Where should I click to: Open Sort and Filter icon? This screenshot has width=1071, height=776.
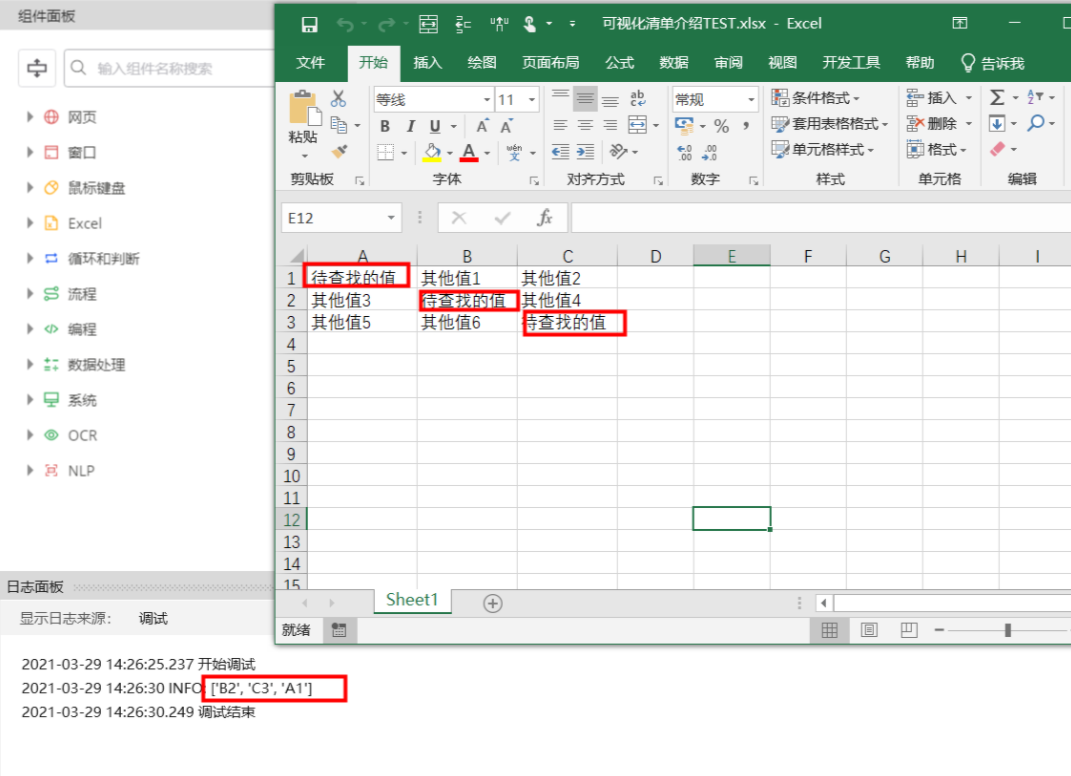[1035, 97]
